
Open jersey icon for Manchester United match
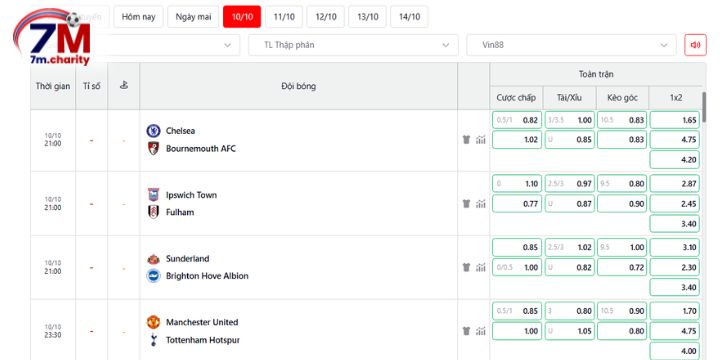pyautogui.click(x=467, y=331)
